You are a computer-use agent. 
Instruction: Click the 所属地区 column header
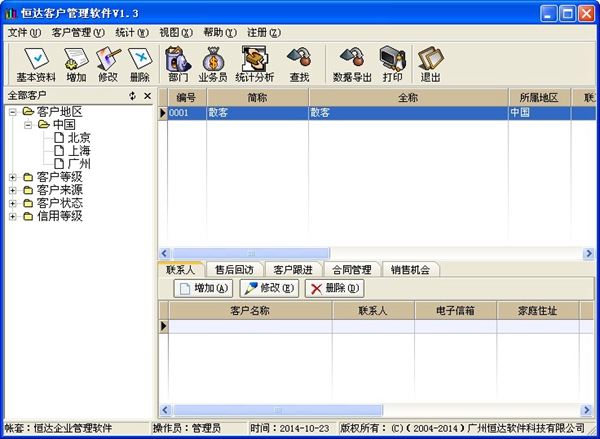point(539,98)
